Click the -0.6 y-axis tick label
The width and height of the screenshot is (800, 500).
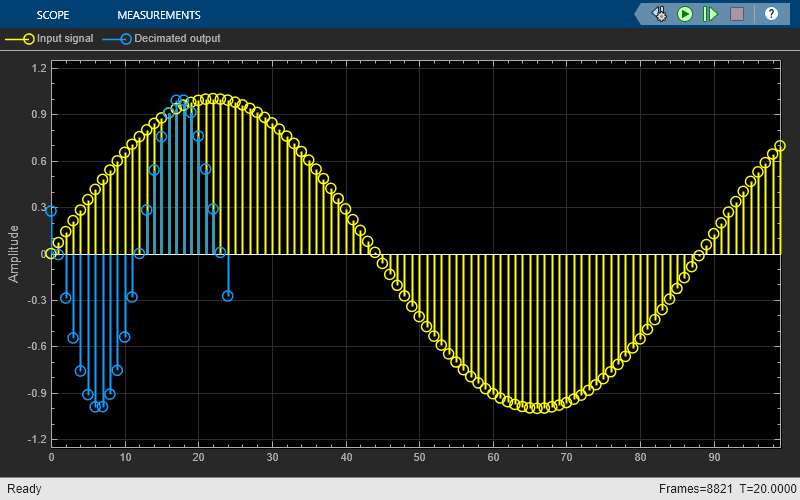37,346
